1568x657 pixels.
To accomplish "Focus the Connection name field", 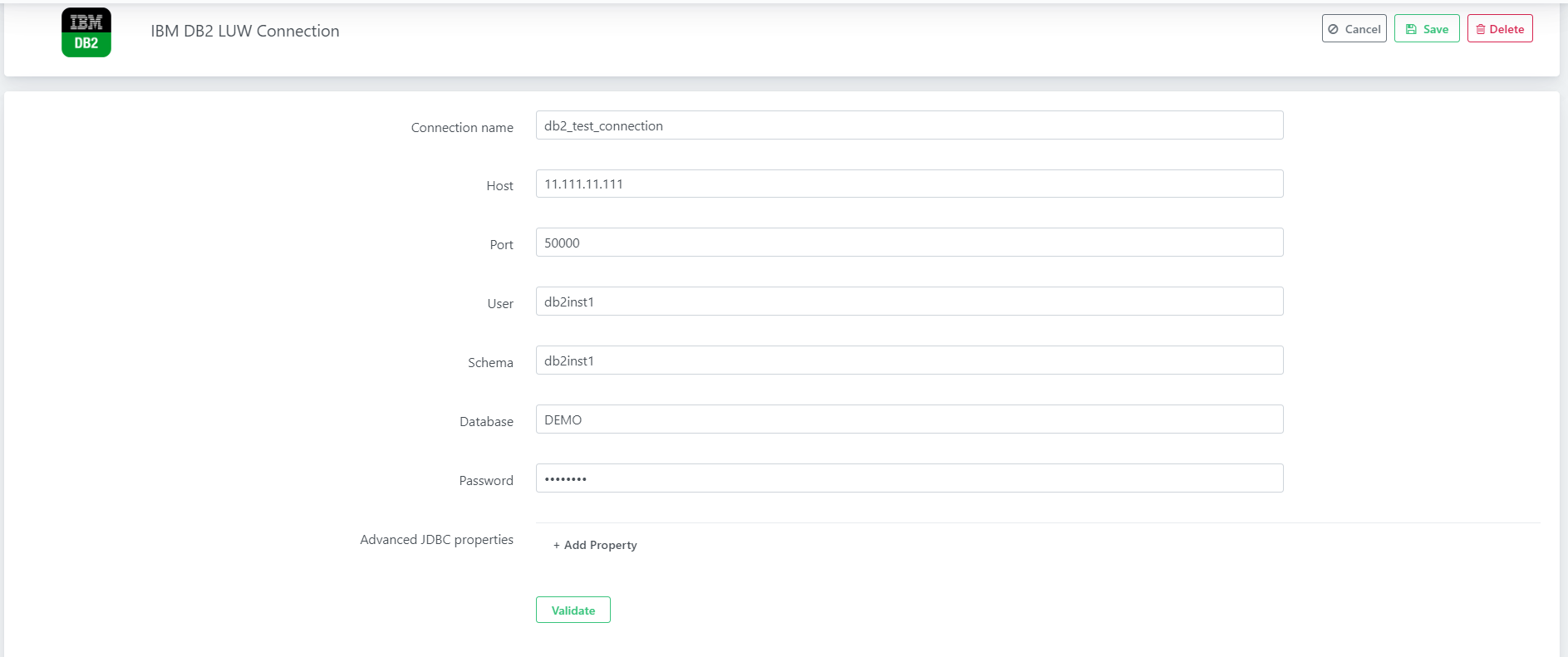I will pos(909,125).
